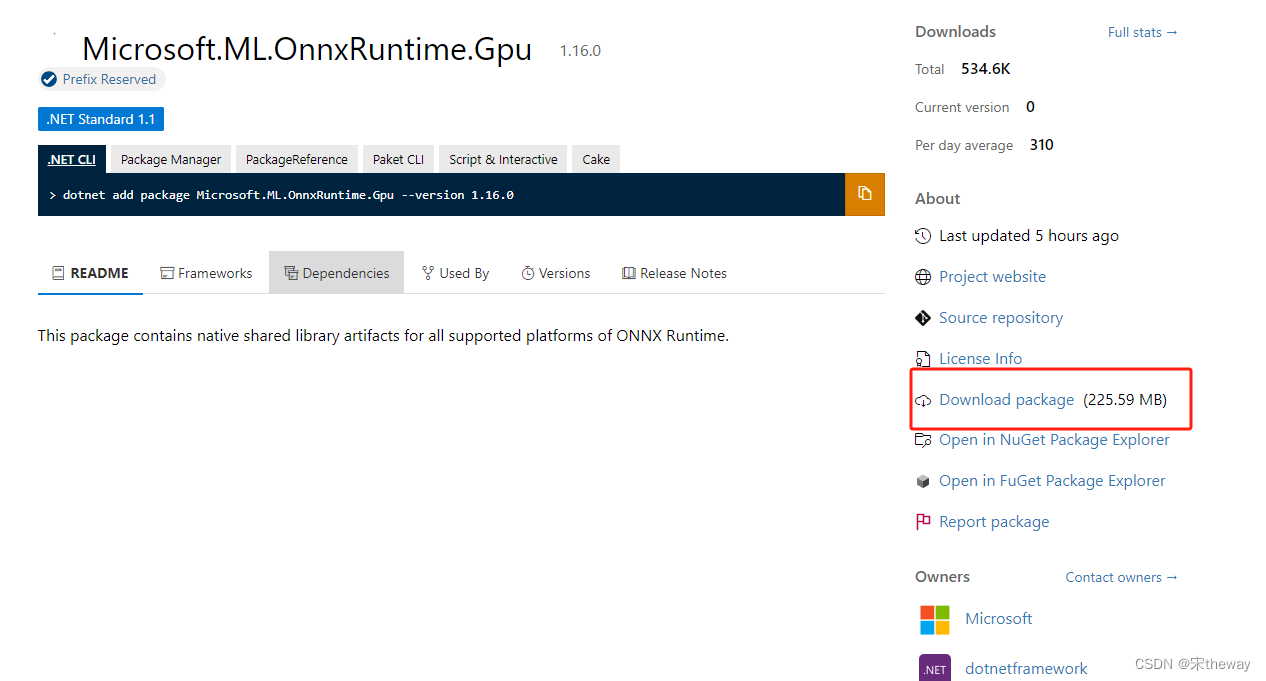The height and width of the screenshot is (681, 1266).
Task: Open the Microsoft owner profile link
Action: [998, 619]
